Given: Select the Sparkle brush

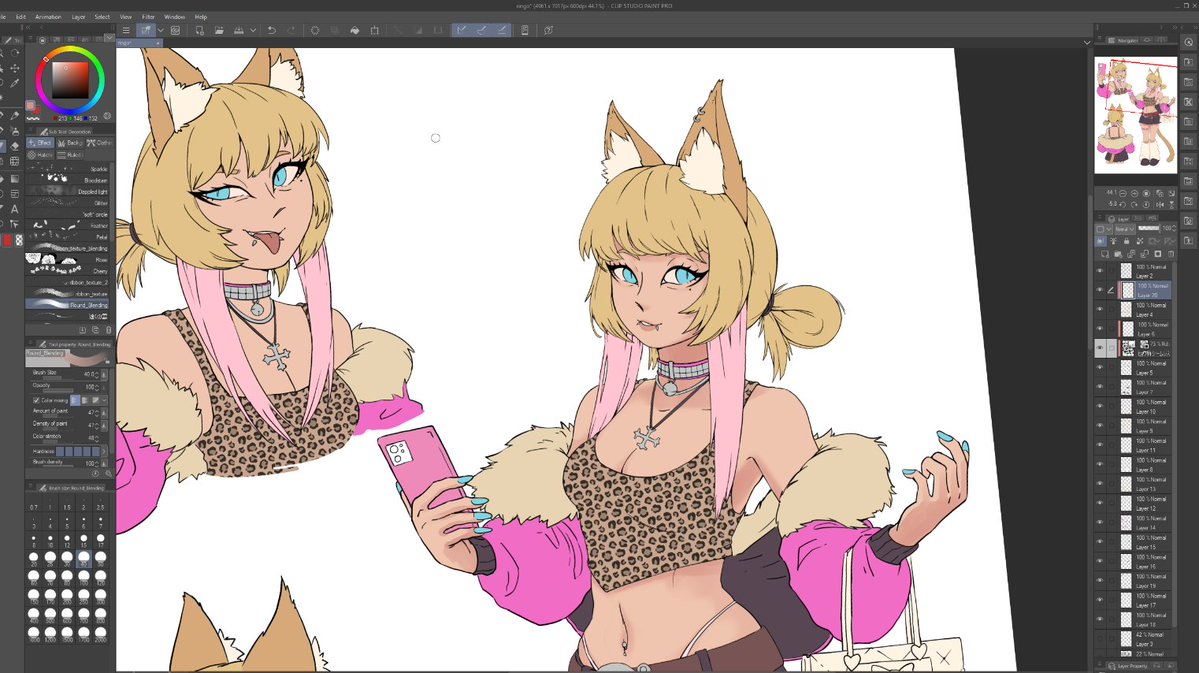Looking at the screenshot, I should pos(69,168).
